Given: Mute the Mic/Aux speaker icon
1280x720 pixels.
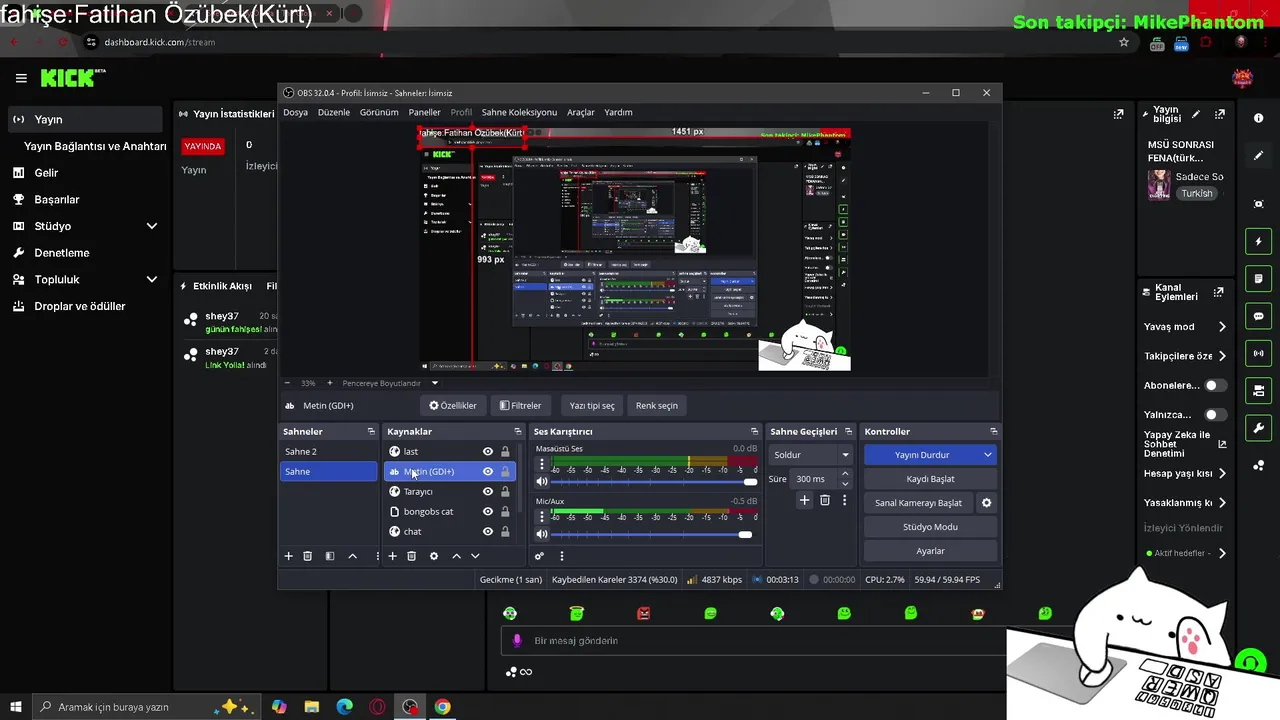Looking at the screenshot, I should point(542,535).
